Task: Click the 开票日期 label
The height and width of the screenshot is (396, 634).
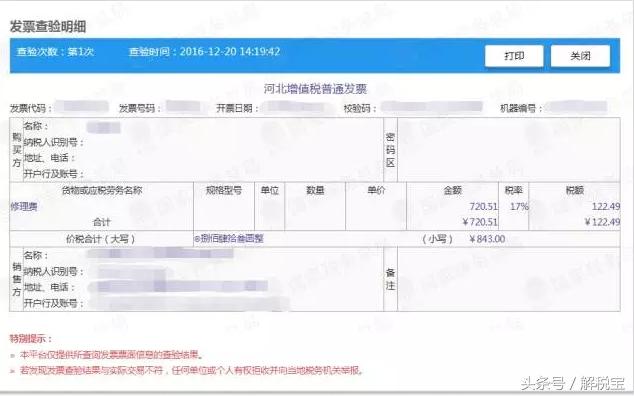Action: (x=237, y=108)
